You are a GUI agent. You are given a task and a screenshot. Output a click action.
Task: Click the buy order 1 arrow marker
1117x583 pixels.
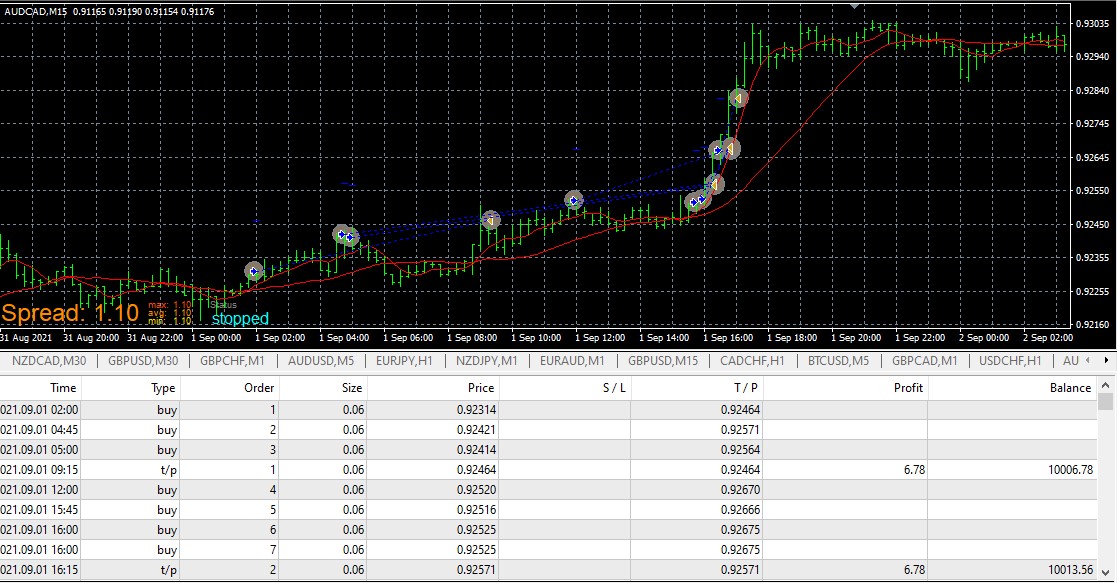tap(254, 271)
